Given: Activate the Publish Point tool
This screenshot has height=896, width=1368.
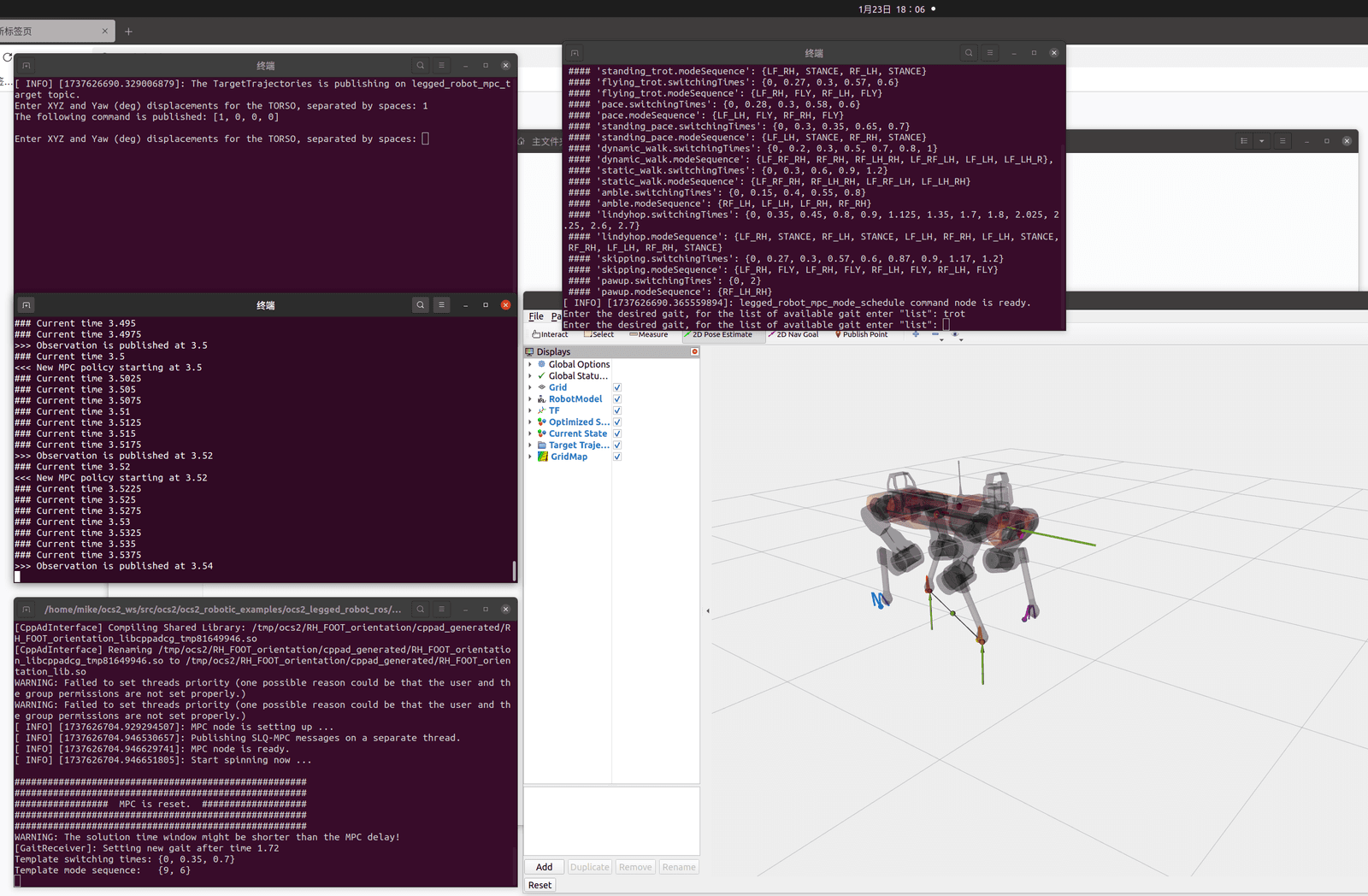Looking at the screenshot, I should click(x=862, y=334).
